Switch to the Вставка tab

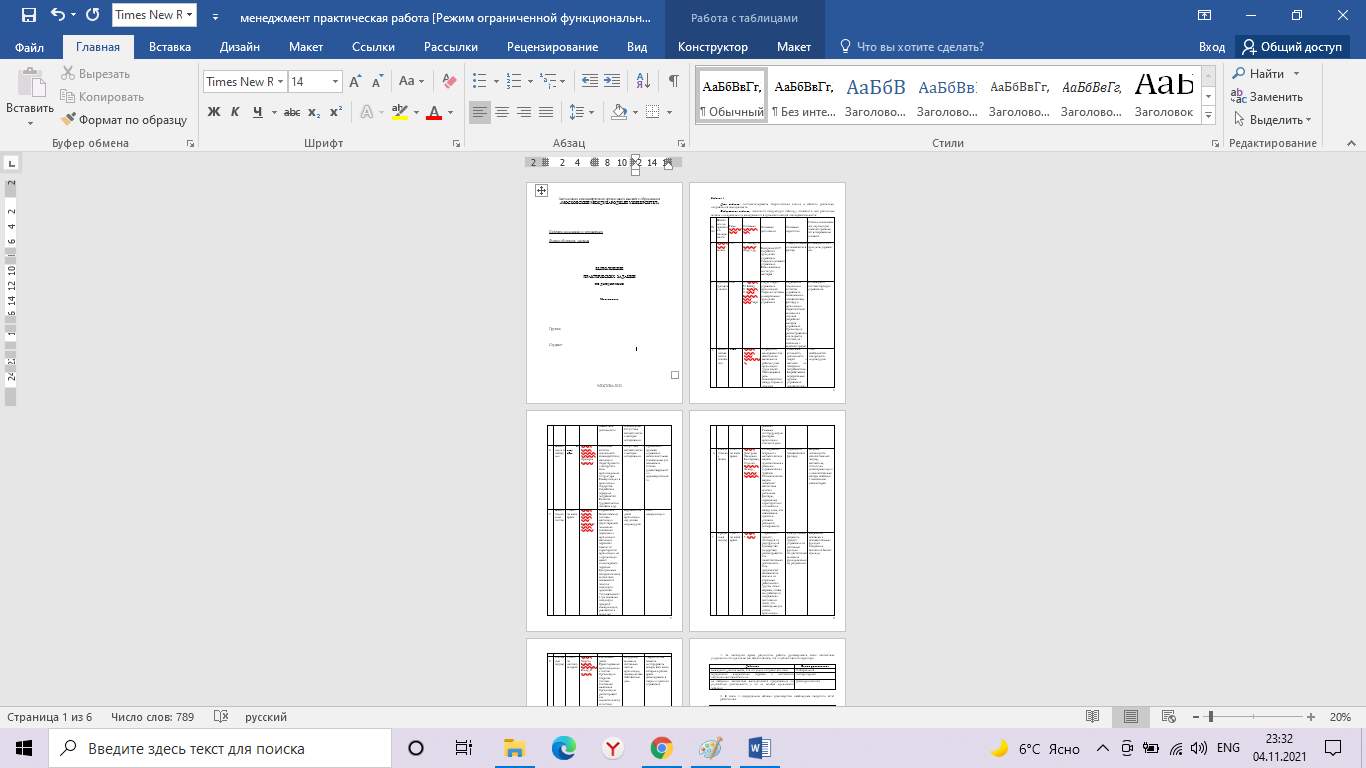[170, 47]
